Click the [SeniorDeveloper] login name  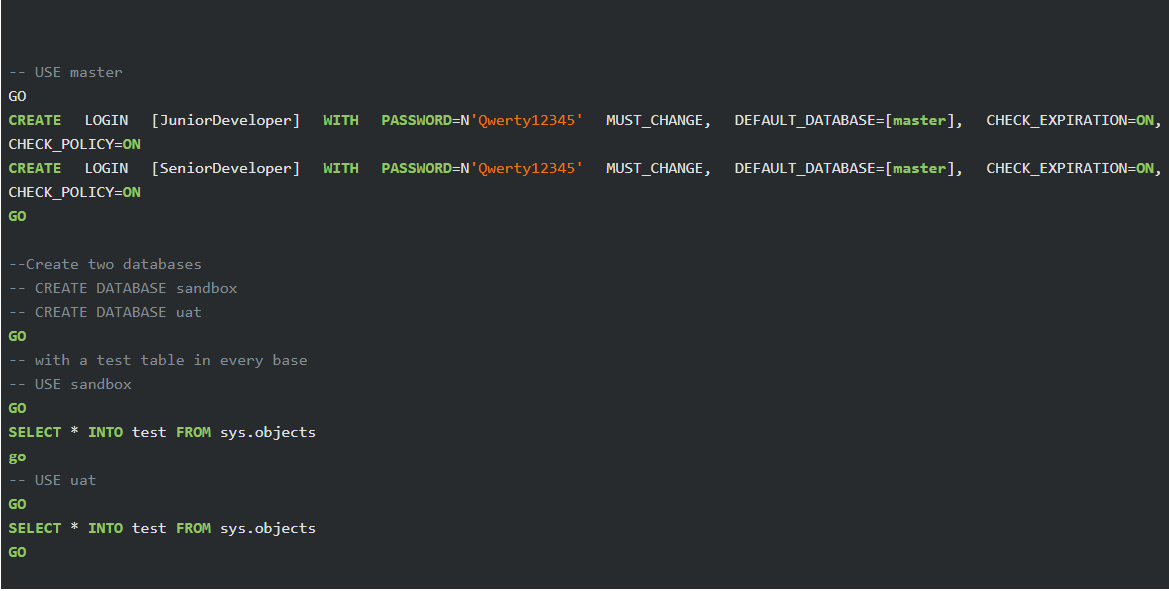pyautogui.click(x=225, y=167)
